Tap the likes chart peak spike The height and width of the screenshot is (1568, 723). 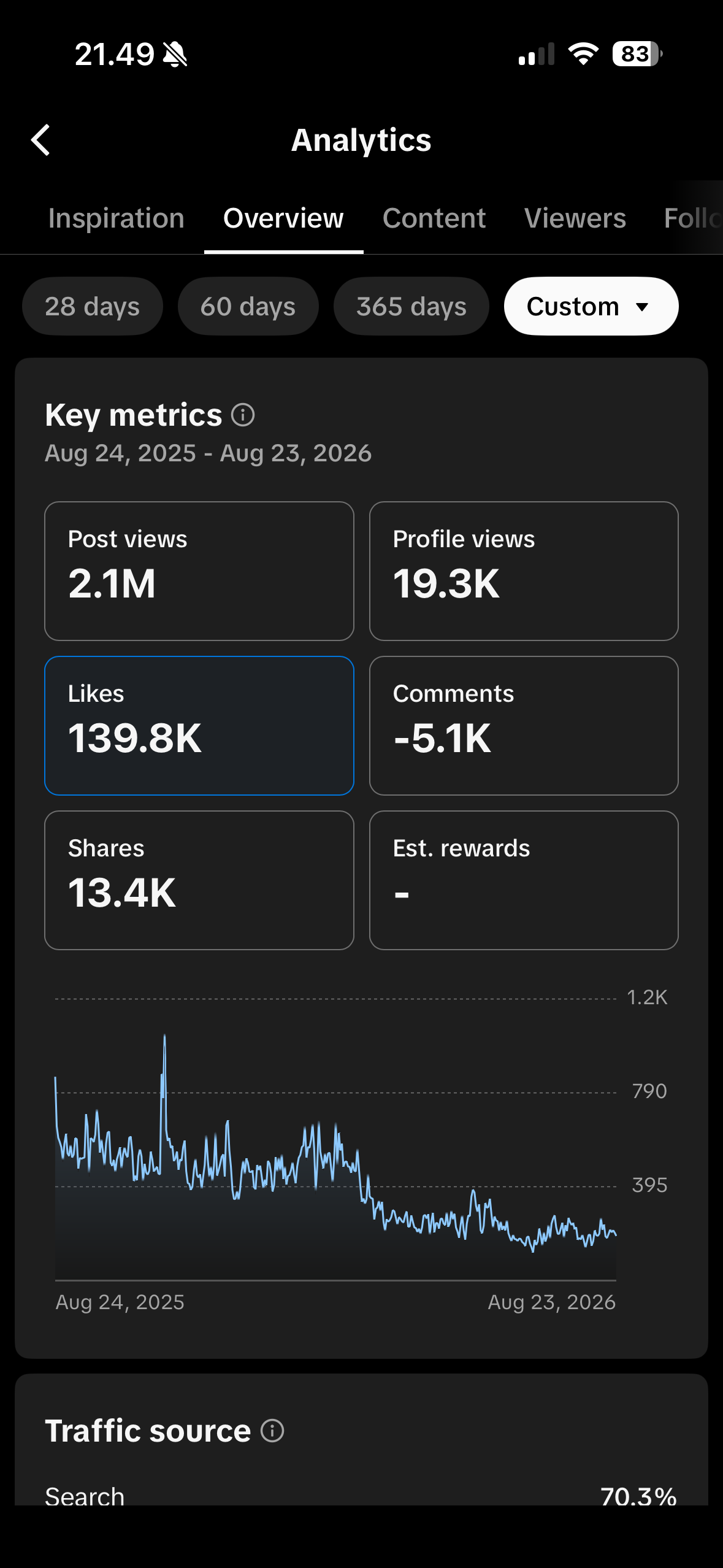[164, 1037]
